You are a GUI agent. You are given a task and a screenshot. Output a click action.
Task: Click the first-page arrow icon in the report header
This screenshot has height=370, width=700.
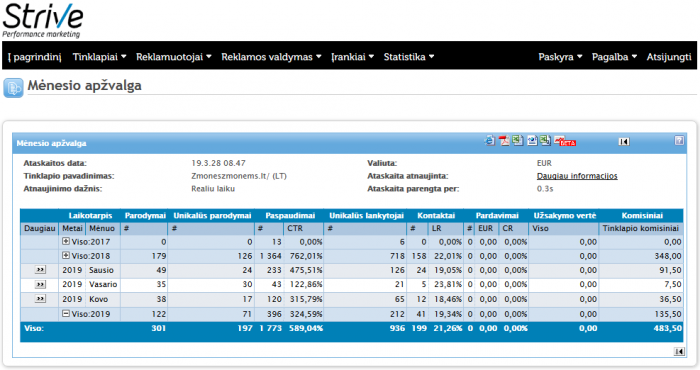[x=624, y=141]
